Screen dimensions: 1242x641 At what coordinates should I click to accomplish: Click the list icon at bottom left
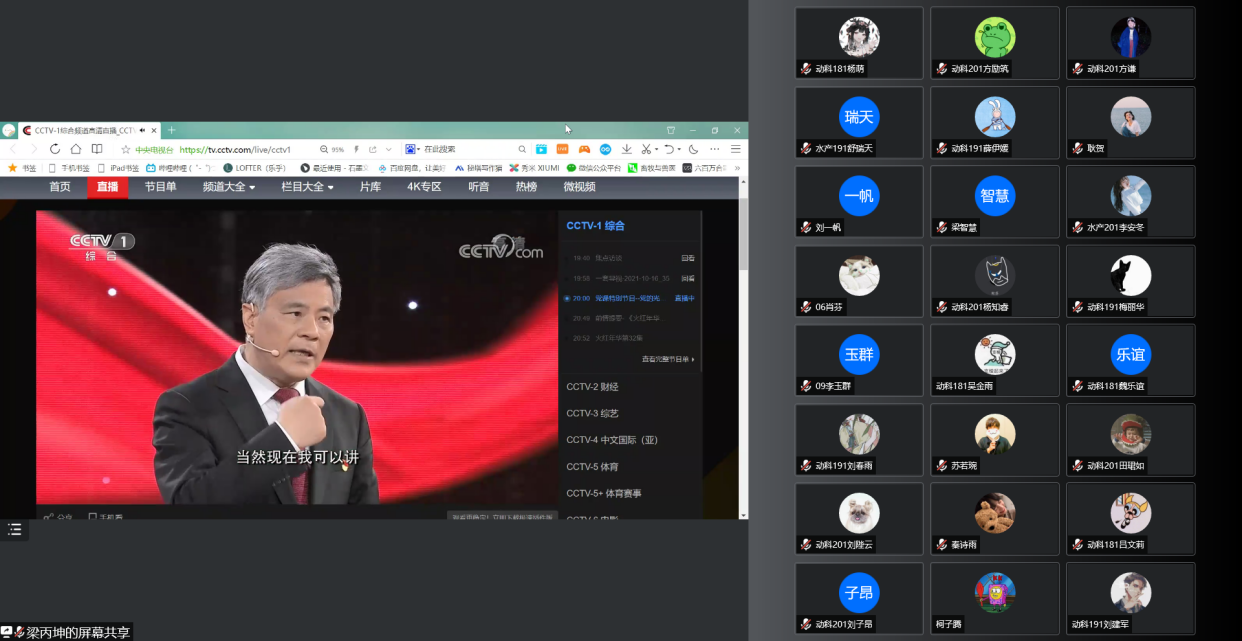point(14,529)
